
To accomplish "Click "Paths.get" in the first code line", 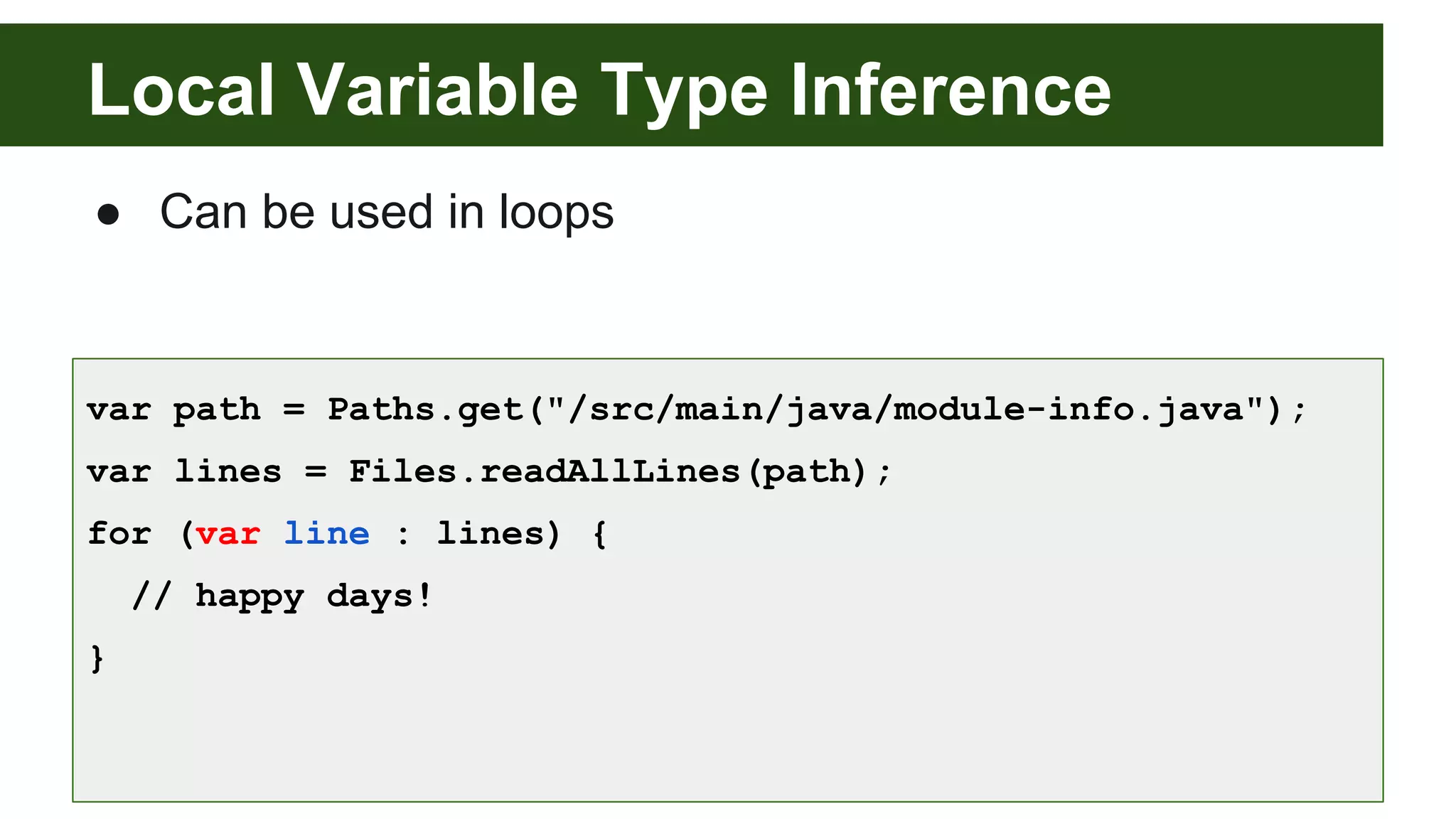I will [424, 409].
